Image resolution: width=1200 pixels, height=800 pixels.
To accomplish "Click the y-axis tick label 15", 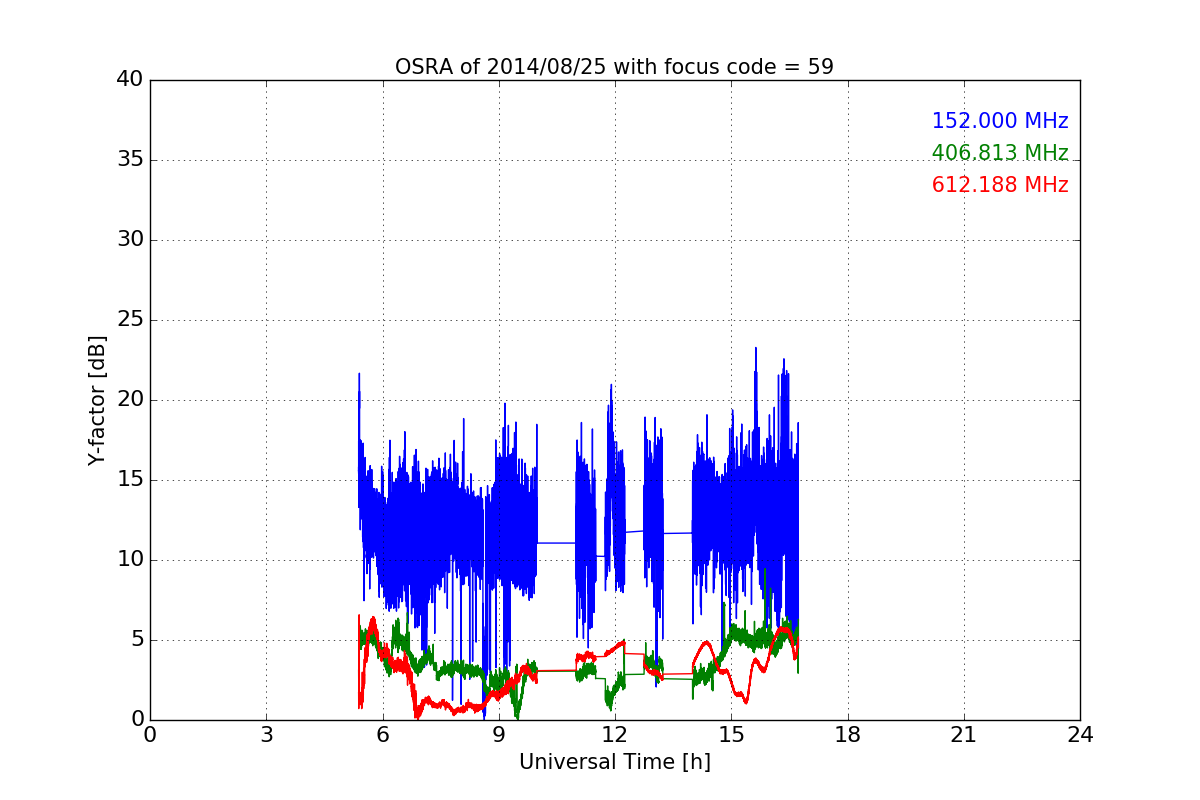I will click(x=130, y=480).
